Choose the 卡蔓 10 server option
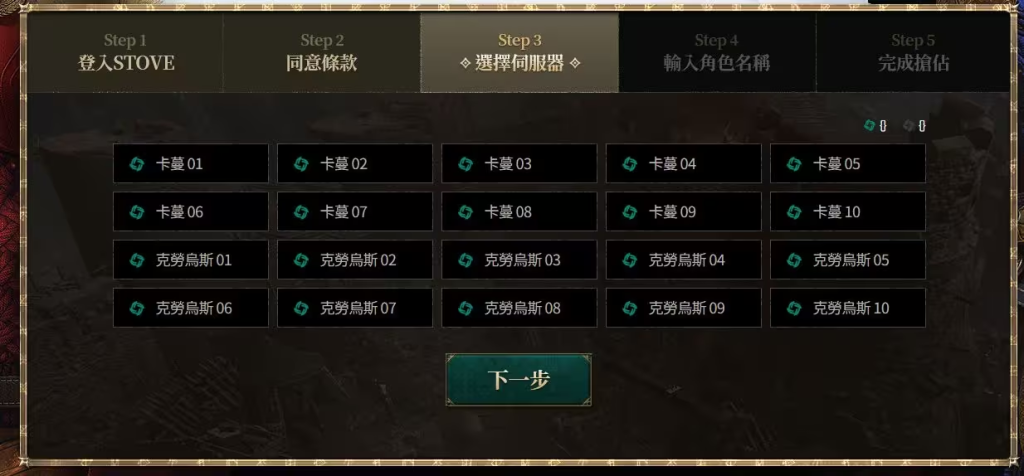Image resolution: width=1024 pixels, height=476 pixels. (x=848, y=212)
